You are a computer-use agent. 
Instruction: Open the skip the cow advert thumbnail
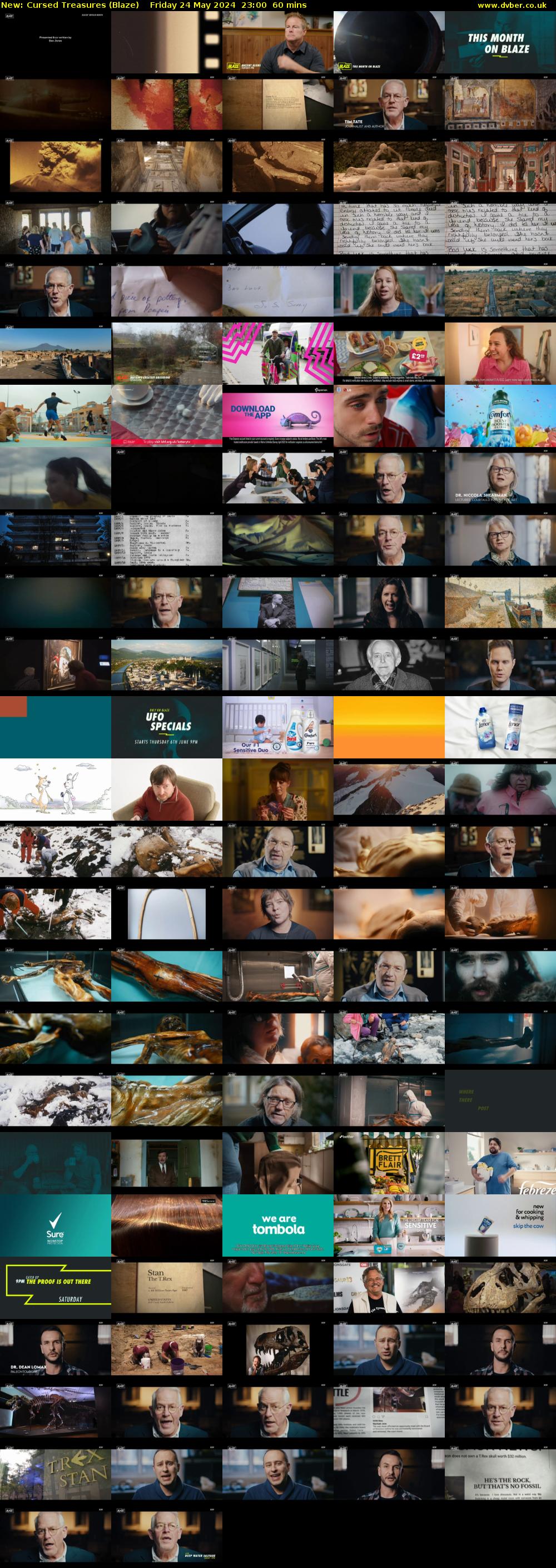[500, 1225]
